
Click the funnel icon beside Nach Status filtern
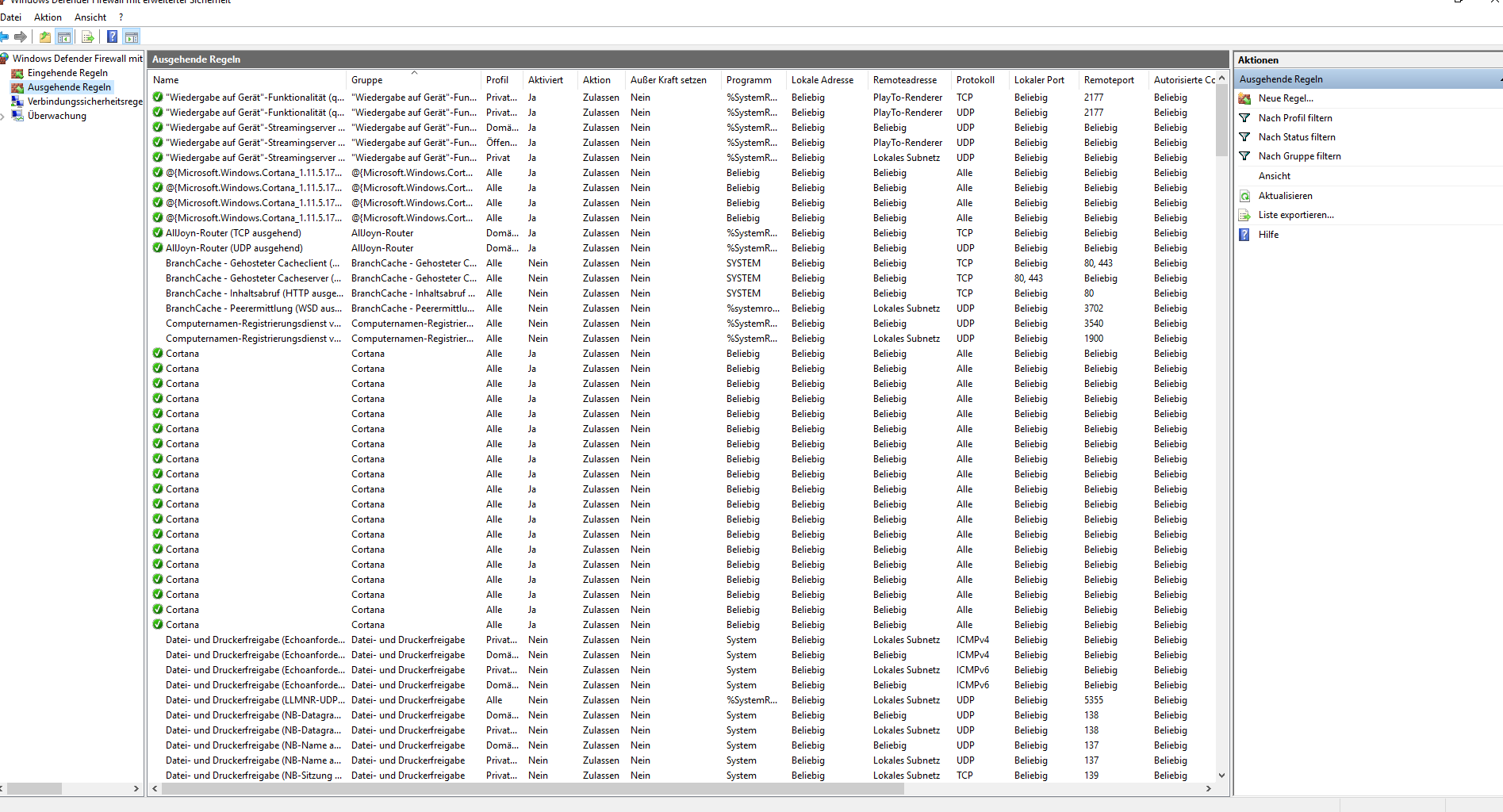[1244, 137]
